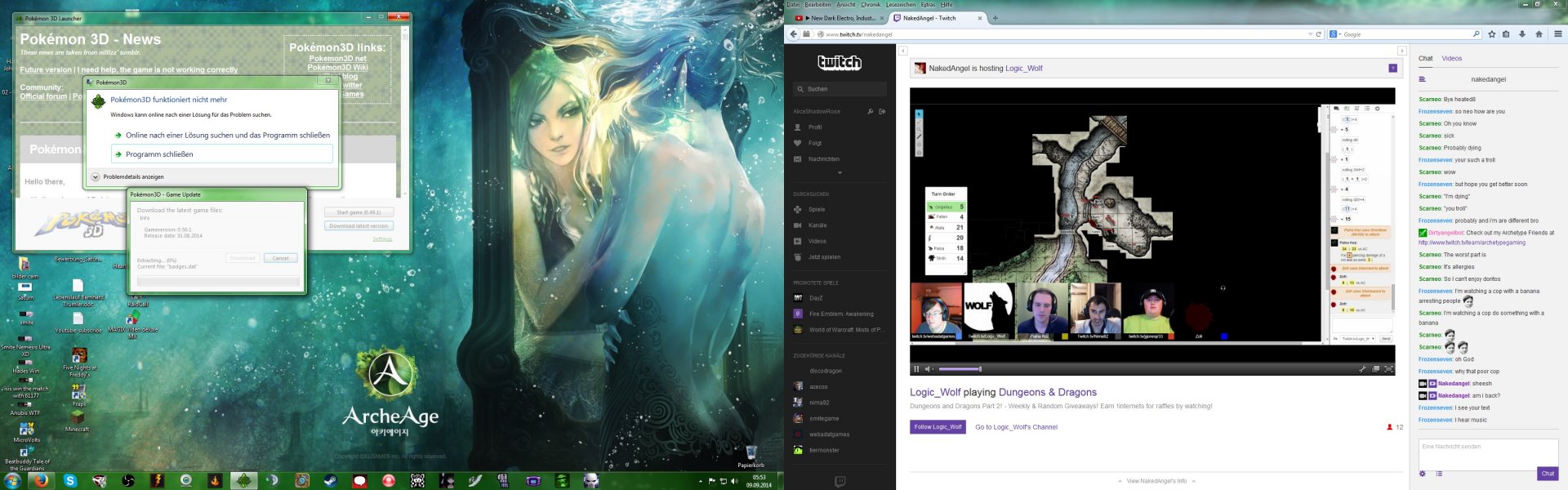
Task: Go to Logic_Wolf's Channel link
Action: (1016, 427)
